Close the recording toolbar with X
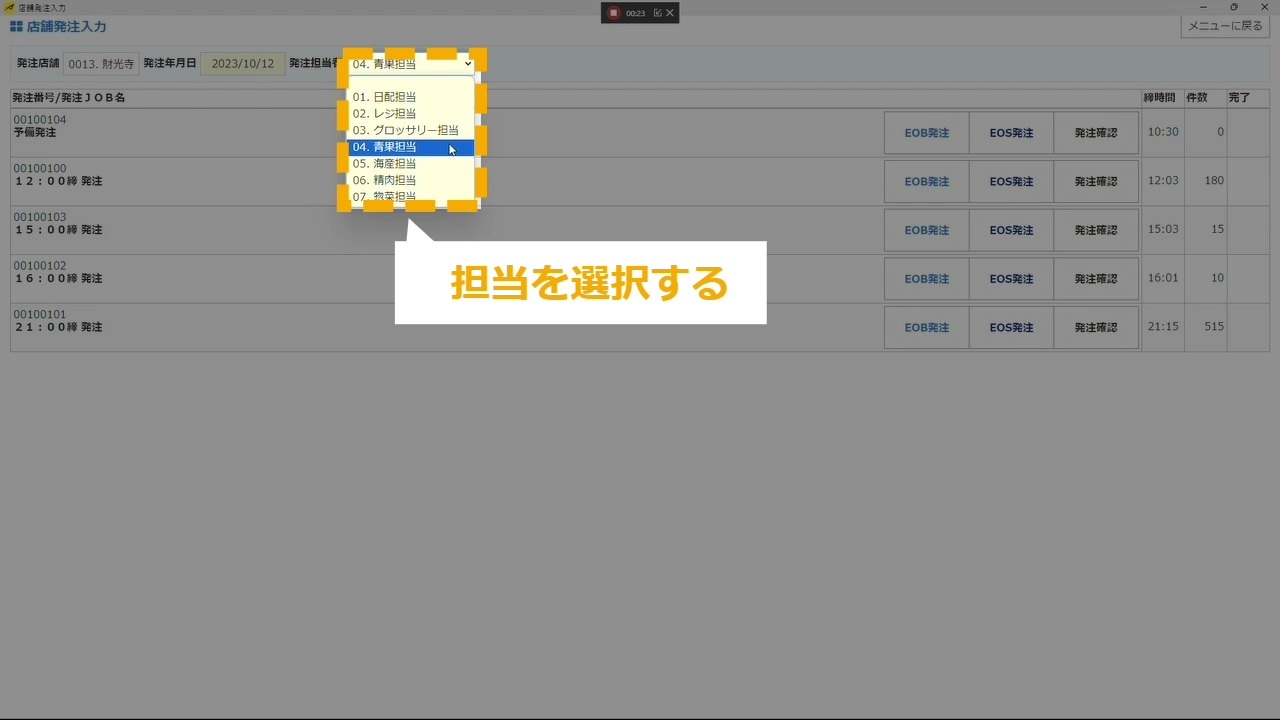This screenshot has width=1280, height=720. (x=670, y=13)
